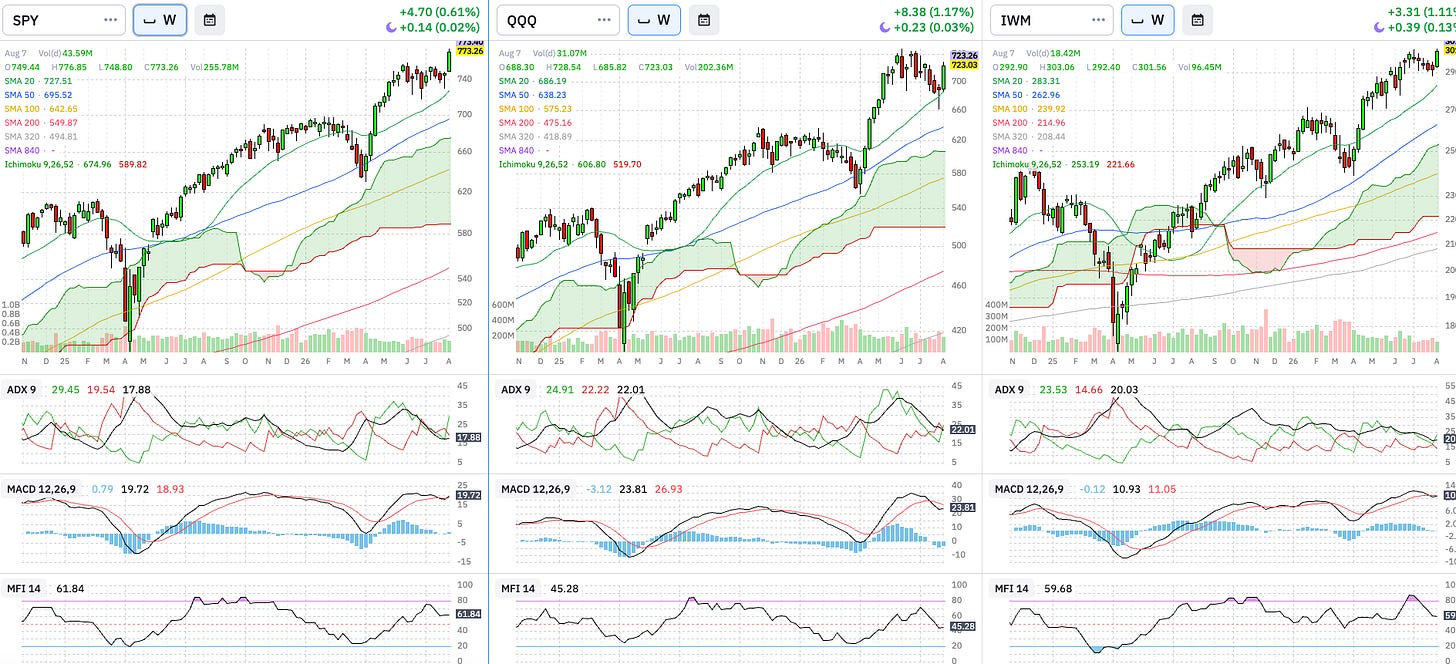This screenshot has height=664, width=1456.
Task: Click the MACD 12,26,9 label under IWM
Action: point(1031,489)
